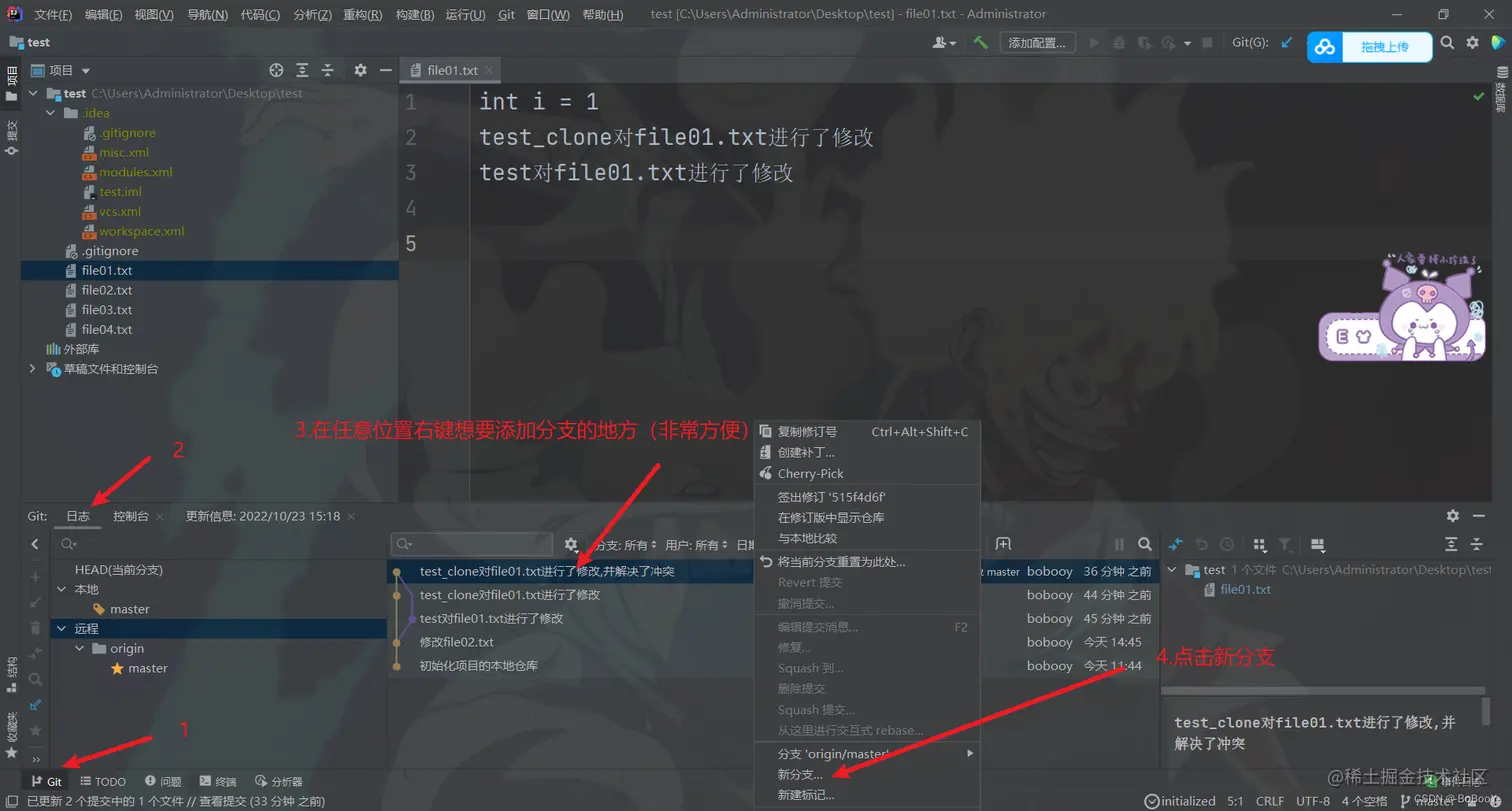Click the Build project hammer icon
The height and width of the screenshot is (811, 1512).
click(981, 43)
